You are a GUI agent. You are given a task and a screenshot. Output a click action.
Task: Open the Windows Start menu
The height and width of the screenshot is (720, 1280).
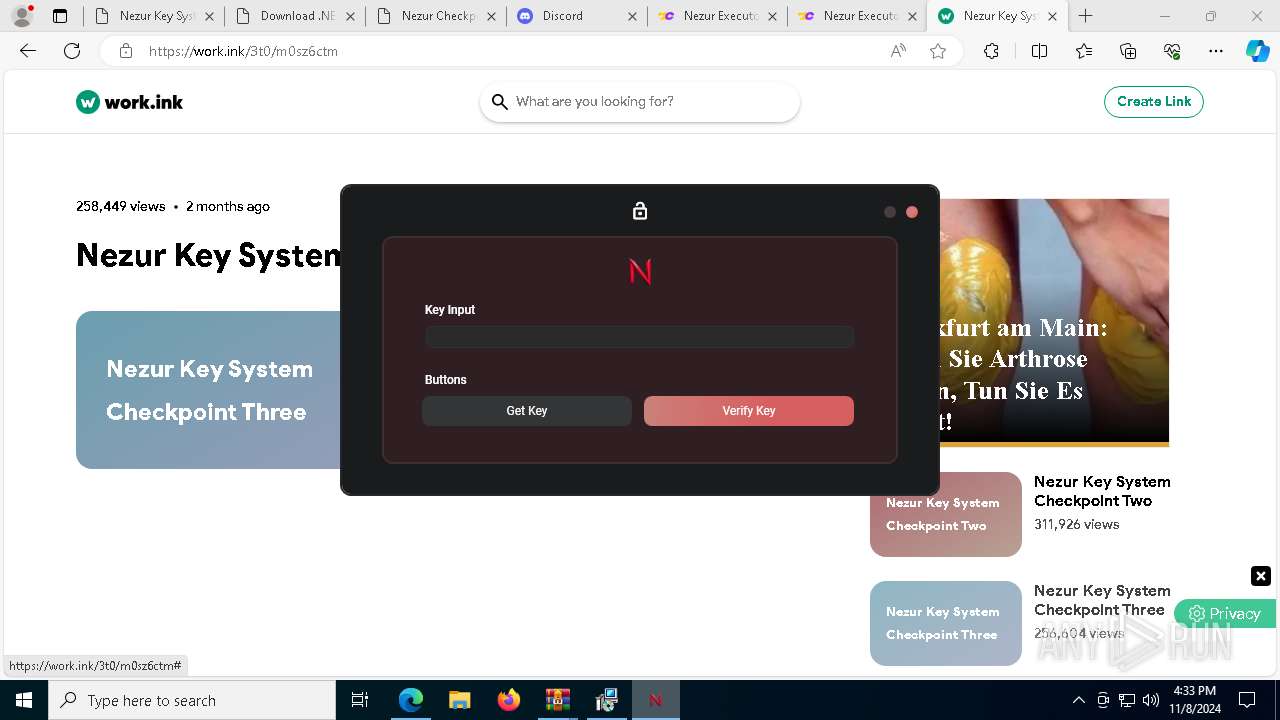click(x=24, y=700)
